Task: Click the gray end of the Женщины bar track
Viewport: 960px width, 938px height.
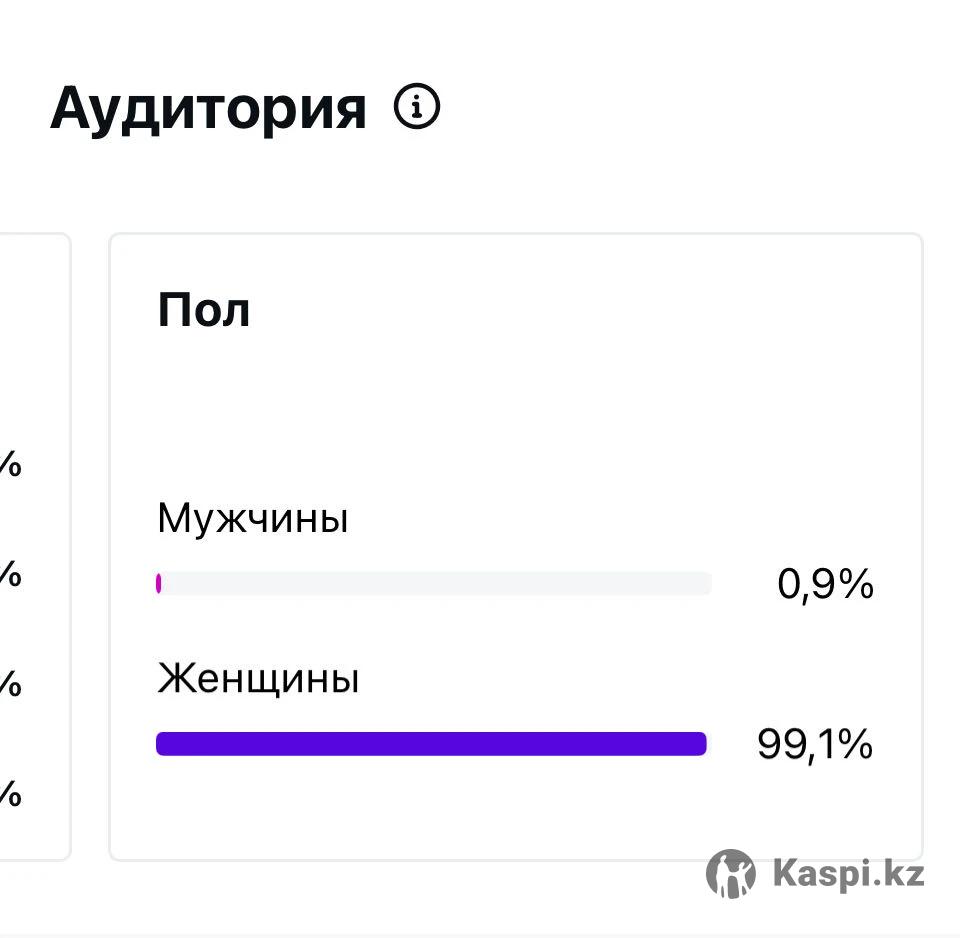Action: (709, 744)
